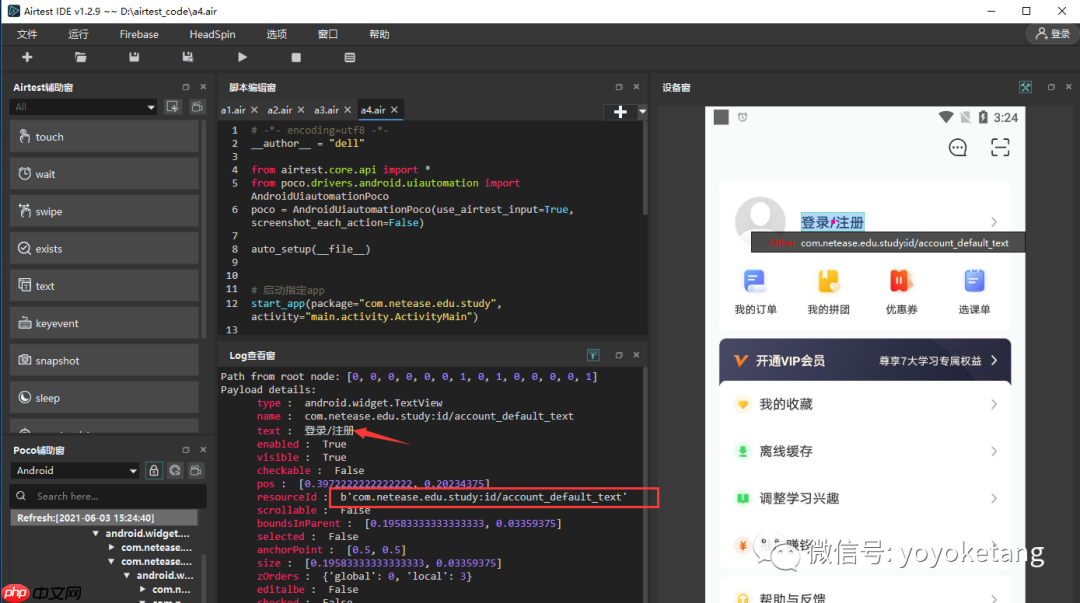Switch to the a2.air script tab

(279, 110)
